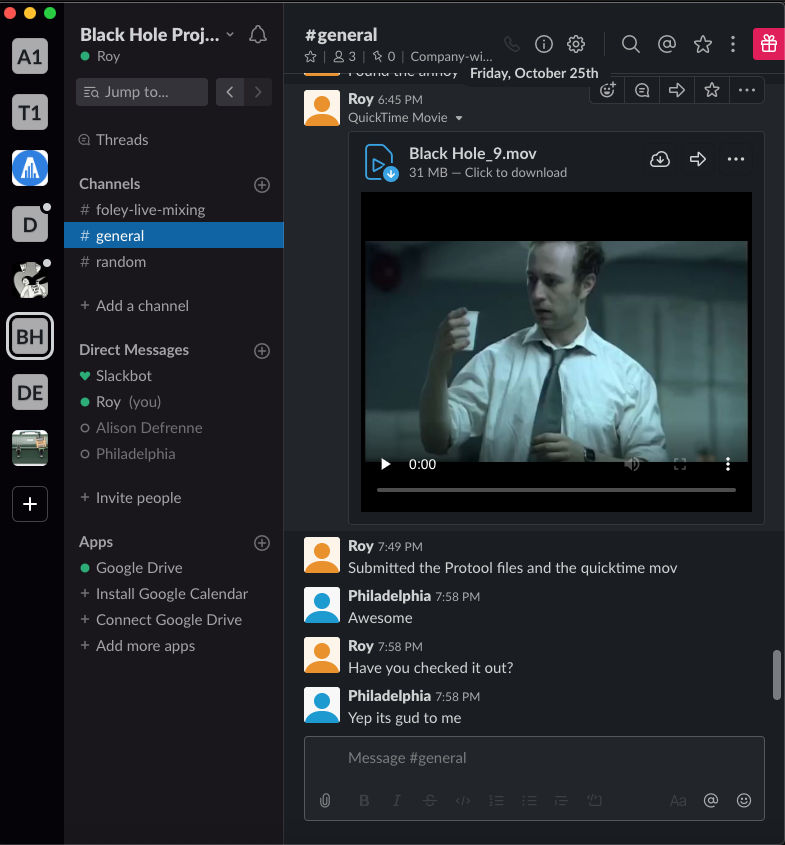Screen dimensions: 785x845
Task: Mute the video volume
Action: 631,464
